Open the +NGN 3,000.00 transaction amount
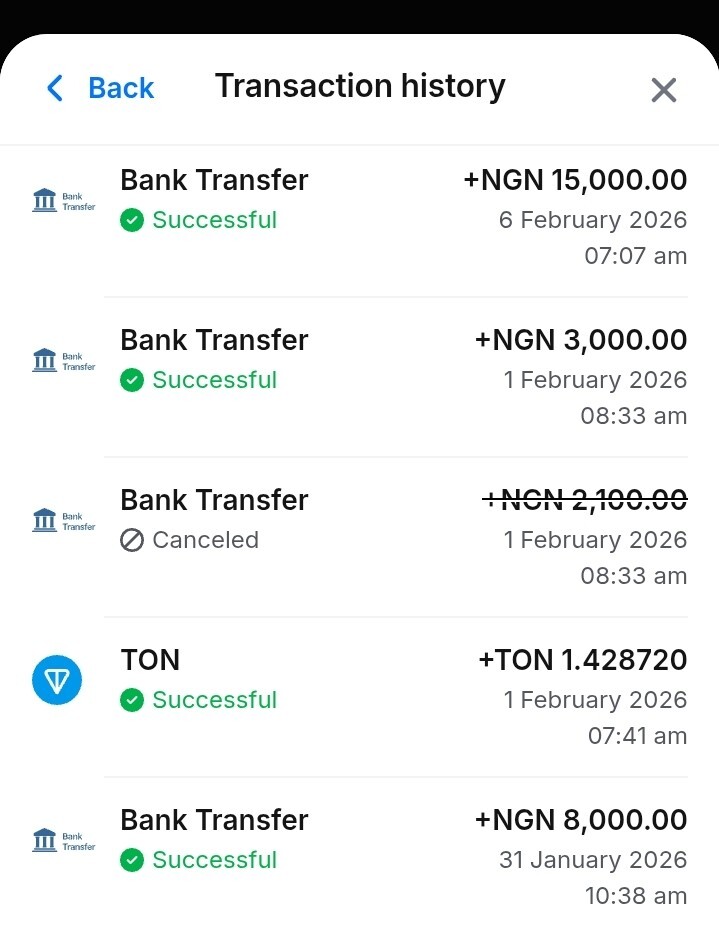 click(x=581, y=340)
